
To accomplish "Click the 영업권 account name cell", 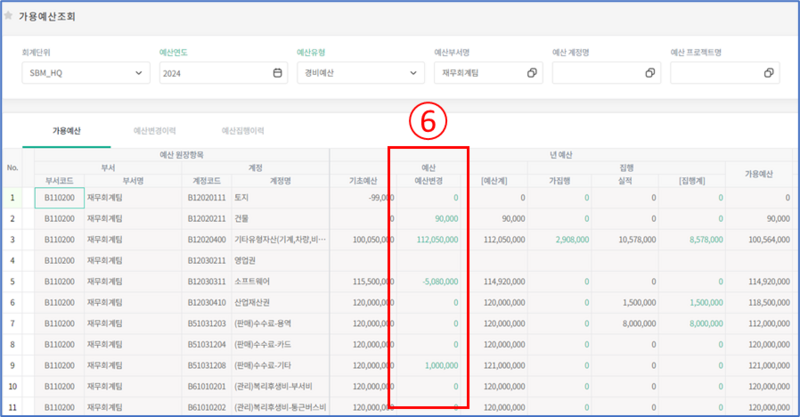I will click(280, 260).
